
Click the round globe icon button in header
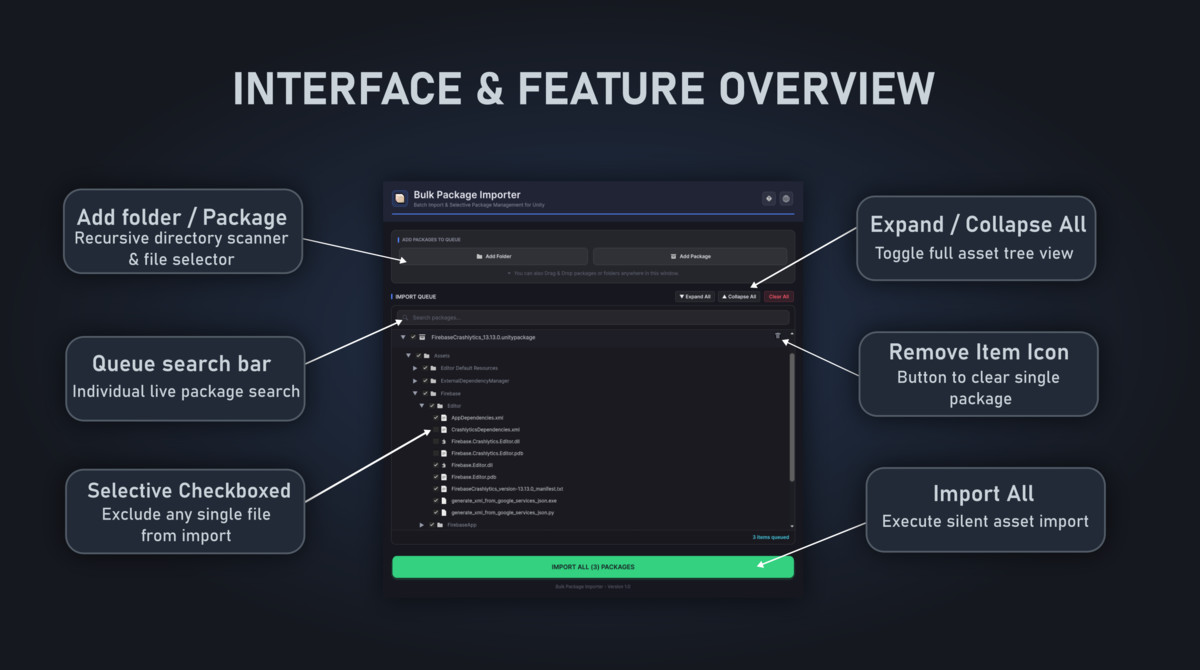(x=786, y=198)
